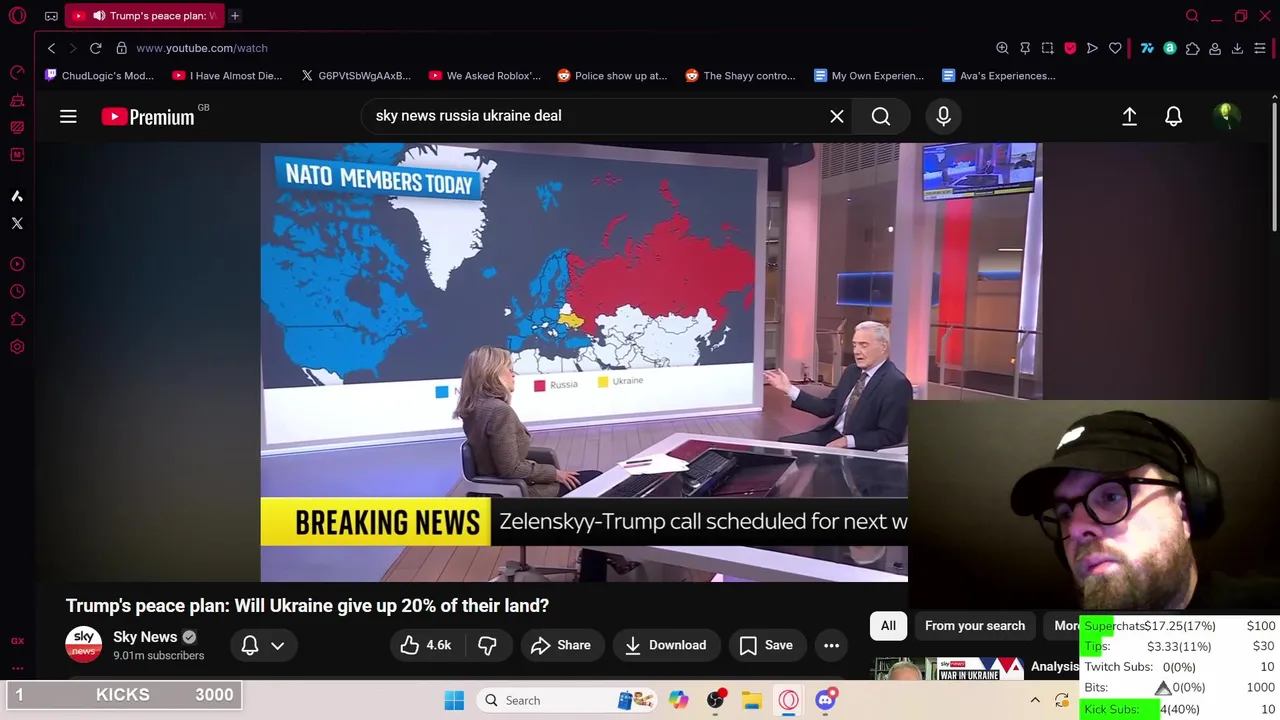
Task: Reload the current YouTube page
Action: click(96, 48)
